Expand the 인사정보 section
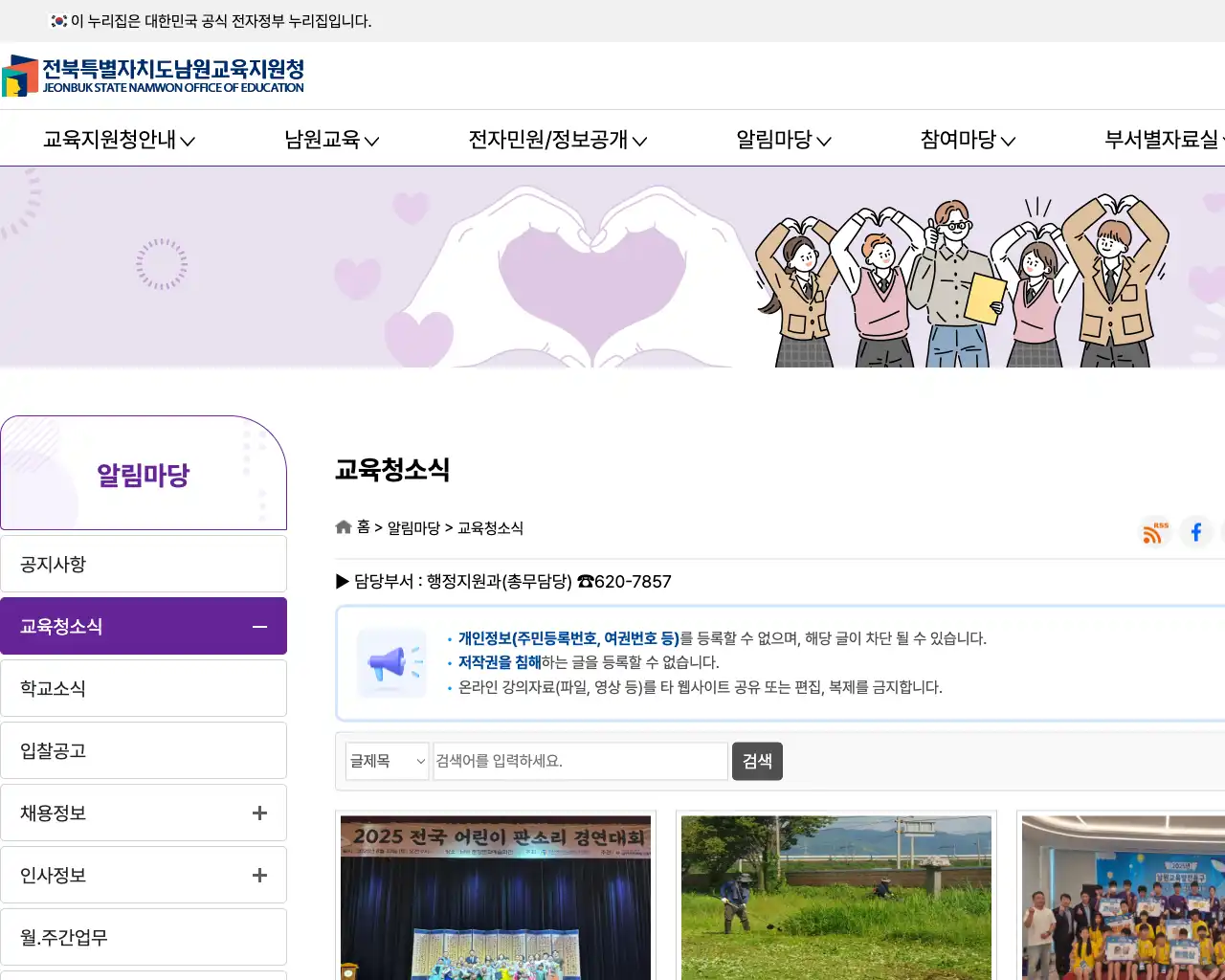1225x980 pixels. (258, 875)
